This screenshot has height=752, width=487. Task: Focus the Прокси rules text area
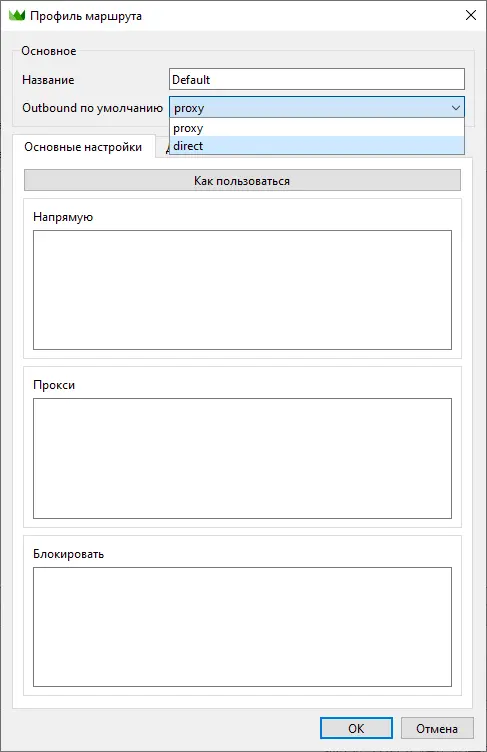[242, 458]
